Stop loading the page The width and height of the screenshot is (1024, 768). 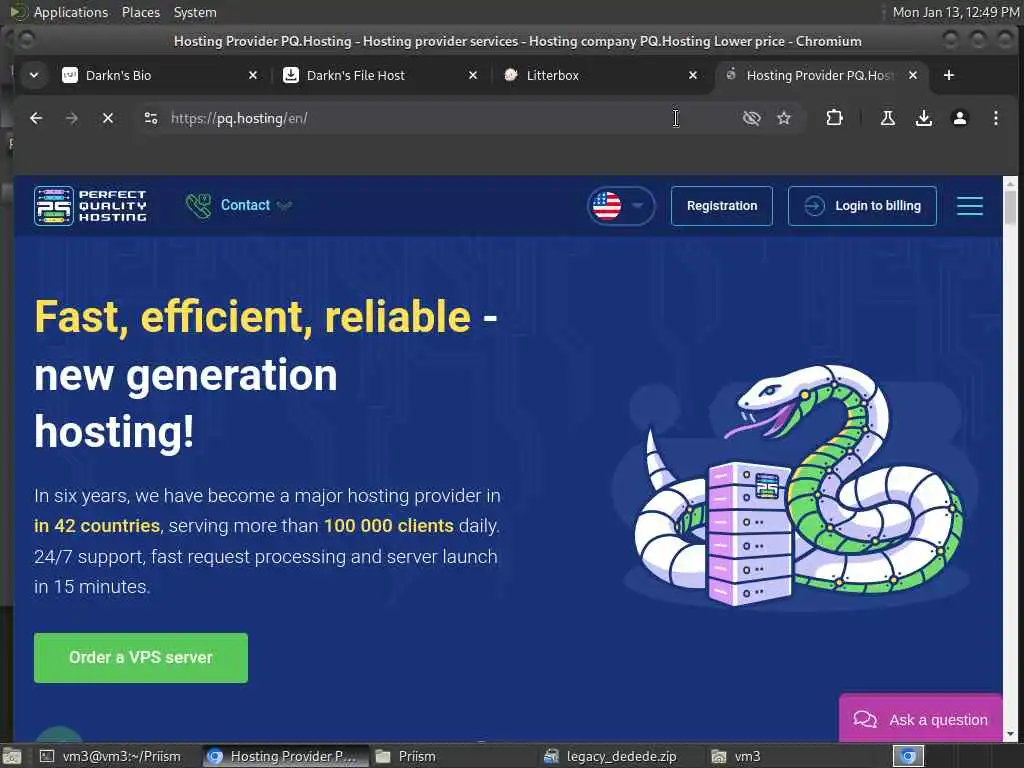pyautogui.click(x=108, y=118)
